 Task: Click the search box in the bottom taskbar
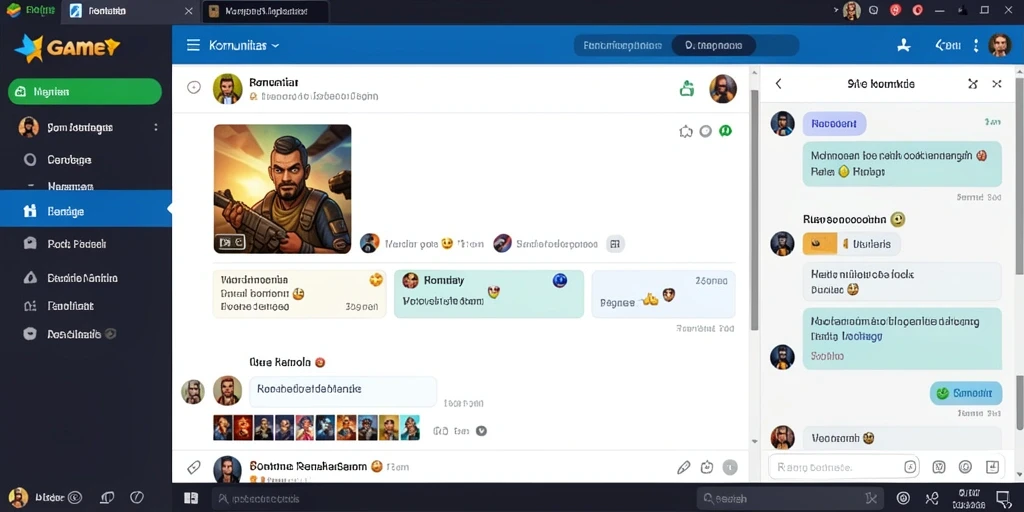pyautogui.click(x=789, y=498)
